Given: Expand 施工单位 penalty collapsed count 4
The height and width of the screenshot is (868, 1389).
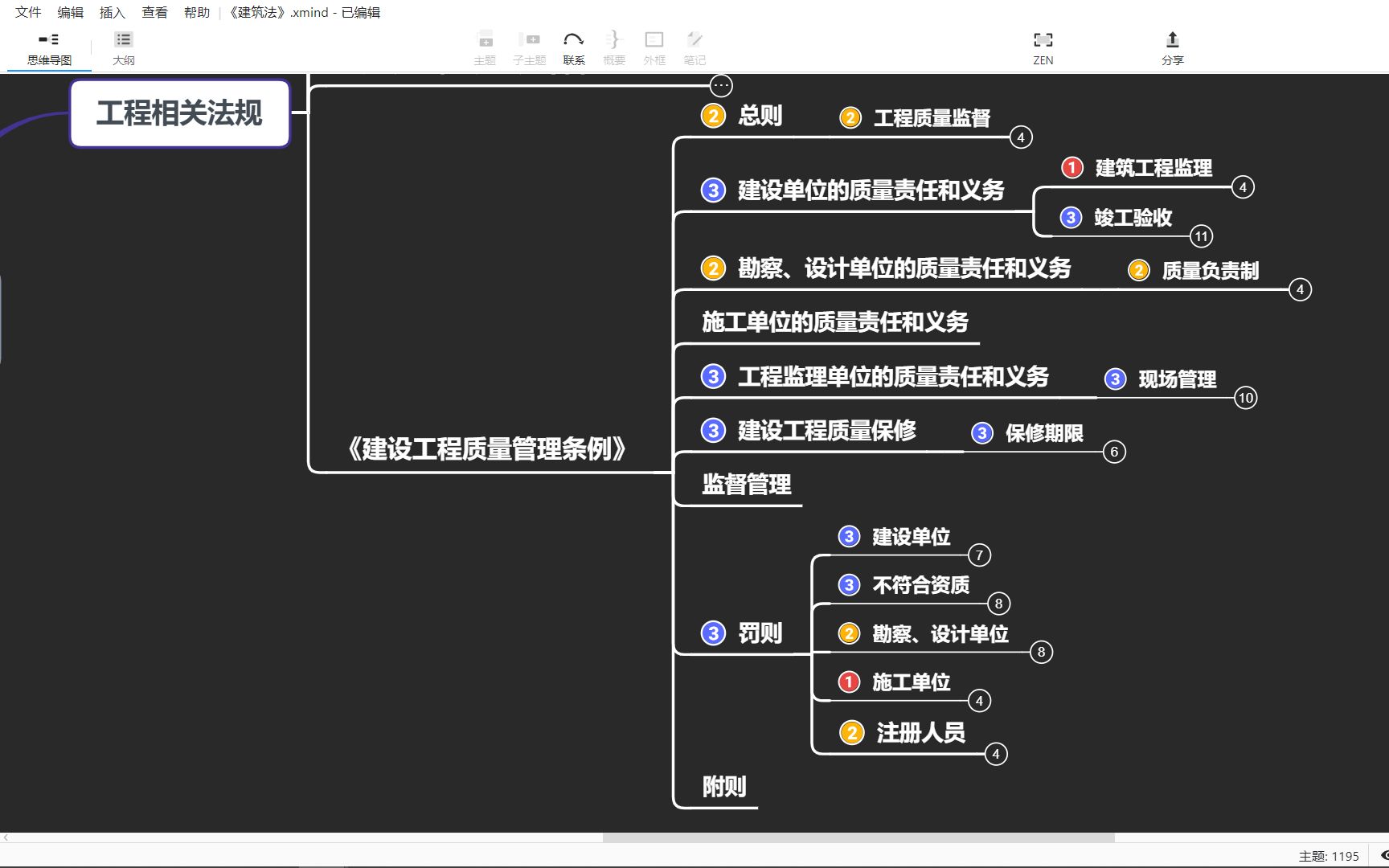Looking at the screenshot, I should pos(979,701).
